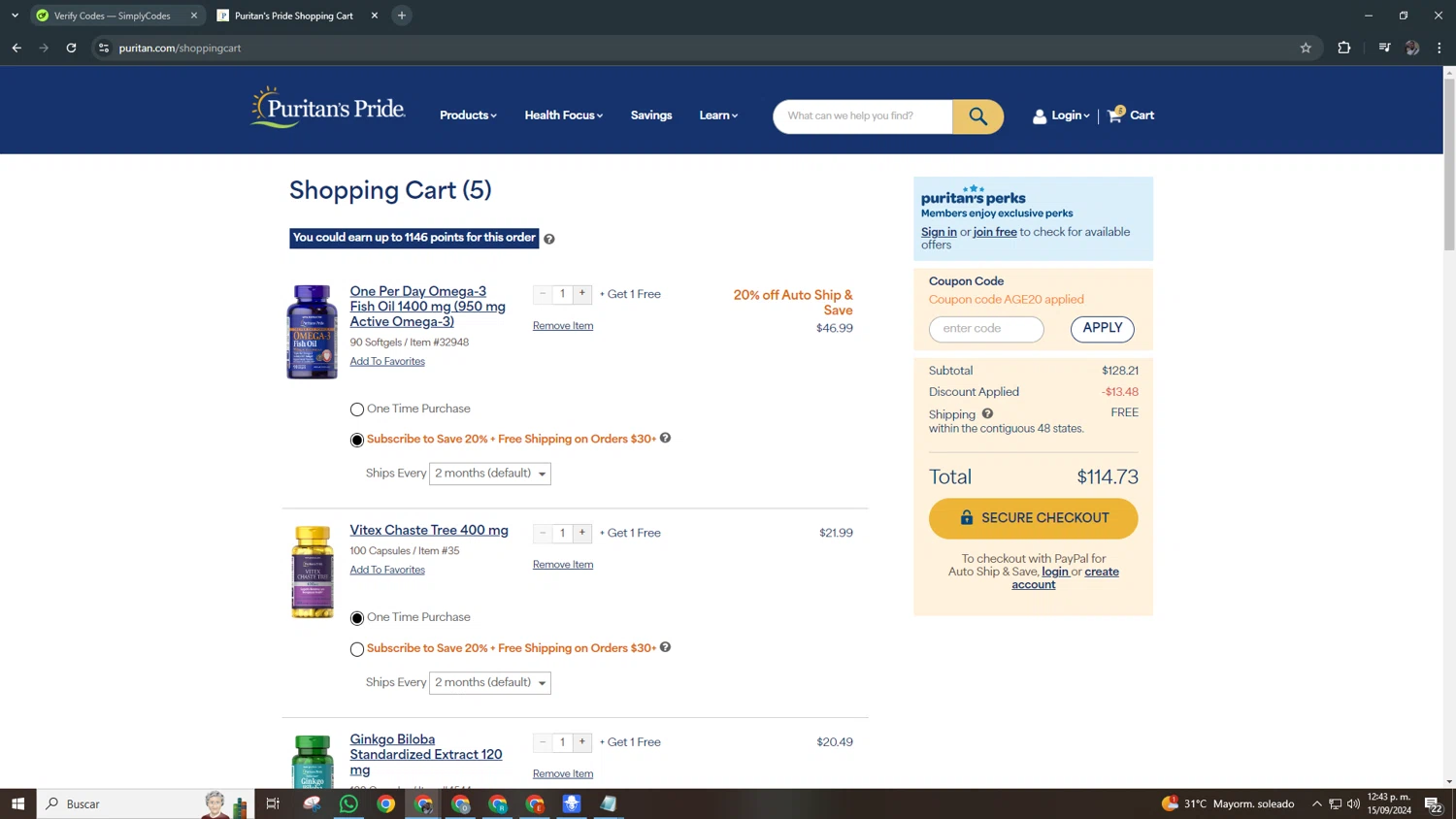
Task: Click the browser address bar URL
Action: coord(181,48)
